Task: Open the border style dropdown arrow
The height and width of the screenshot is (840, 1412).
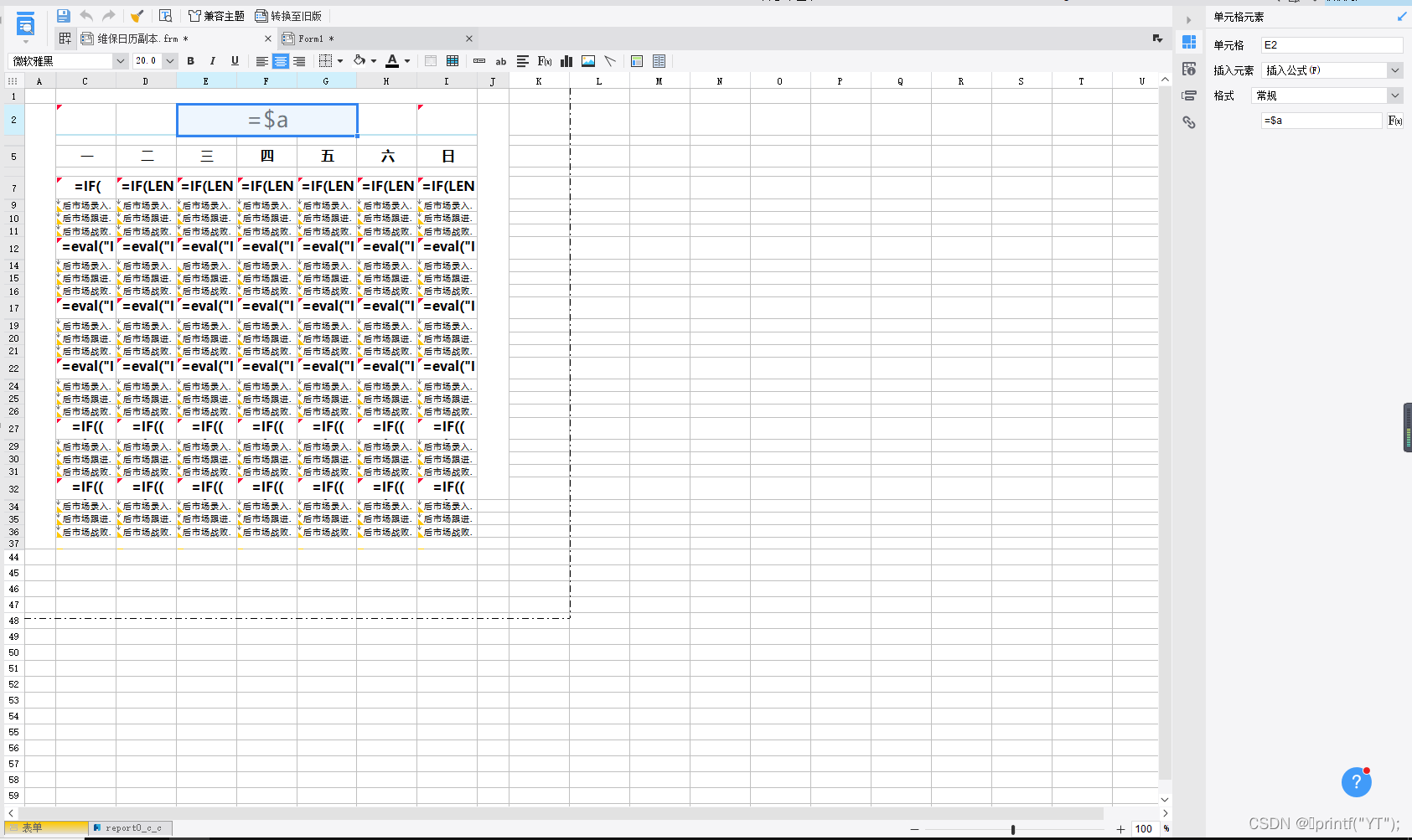Action: coord(340,61)
